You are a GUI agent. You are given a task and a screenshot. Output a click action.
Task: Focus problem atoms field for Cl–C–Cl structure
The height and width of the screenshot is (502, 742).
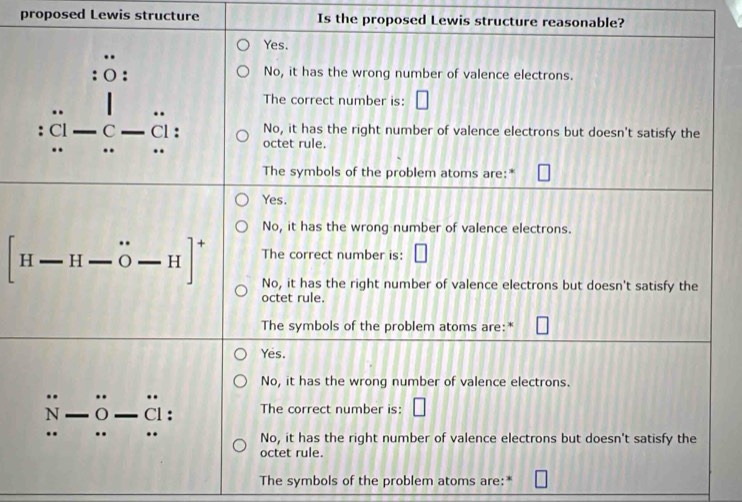click(544, 172)
